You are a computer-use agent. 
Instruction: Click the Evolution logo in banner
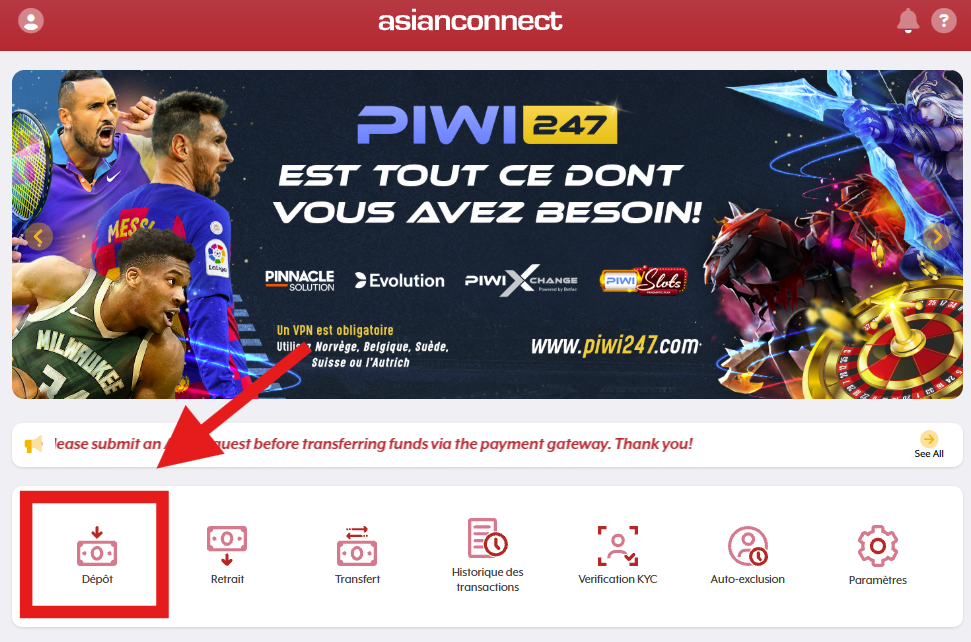pos(399,280)
